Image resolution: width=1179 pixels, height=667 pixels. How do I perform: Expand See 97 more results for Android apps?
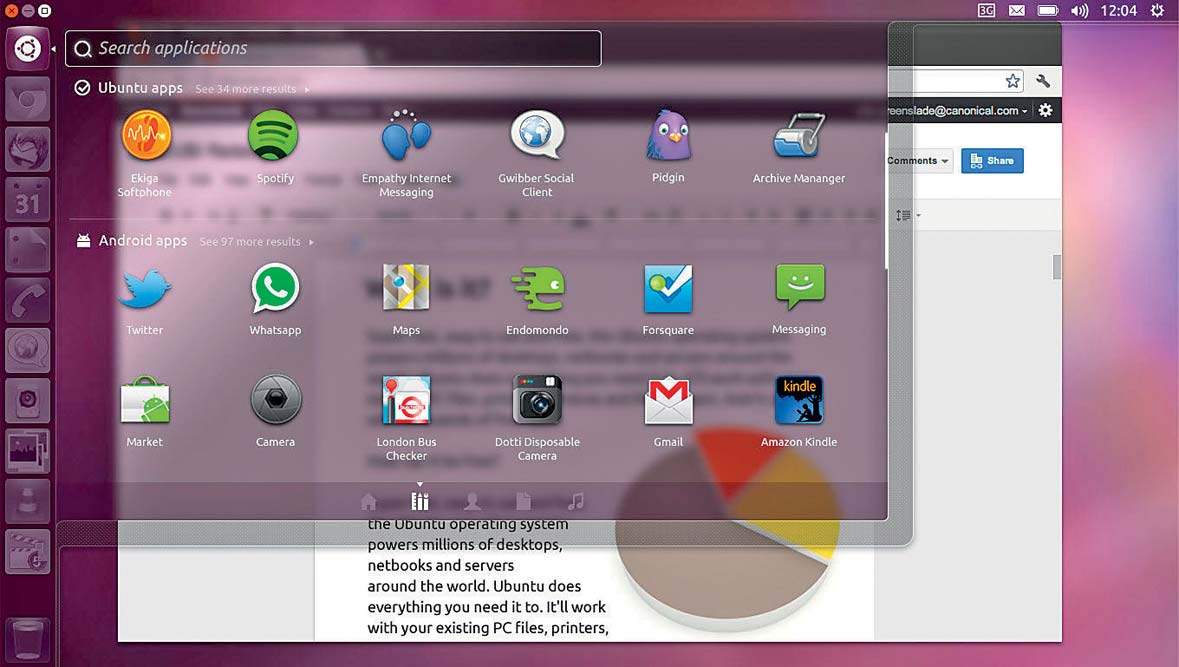[256, 241]
